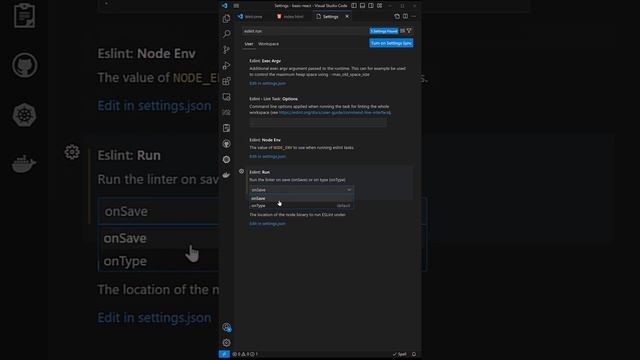Open notifications bell in status bar

pos(414,354)
